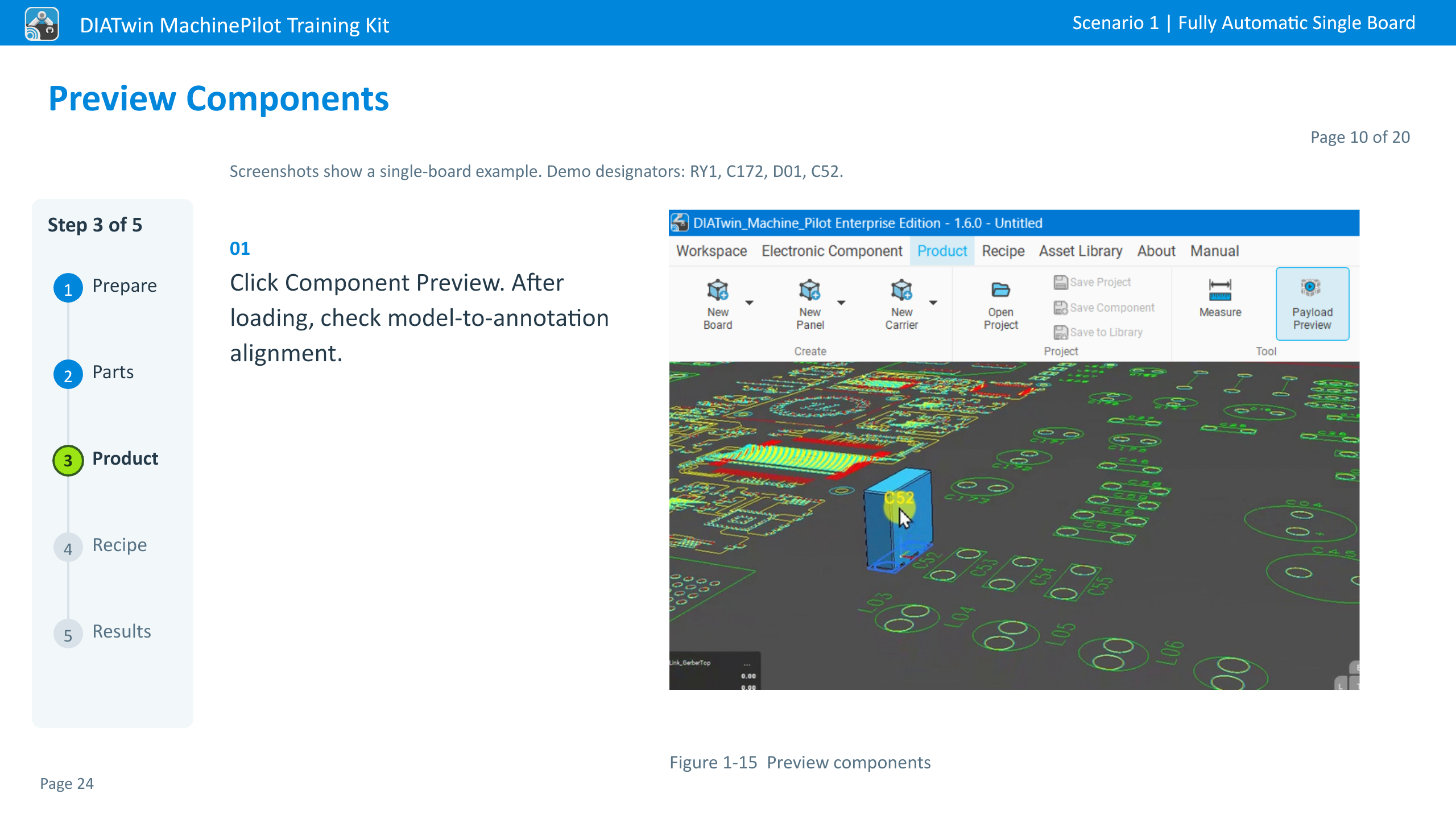
Task: Open the Asset Library tab
Action: pos(1081,251)
